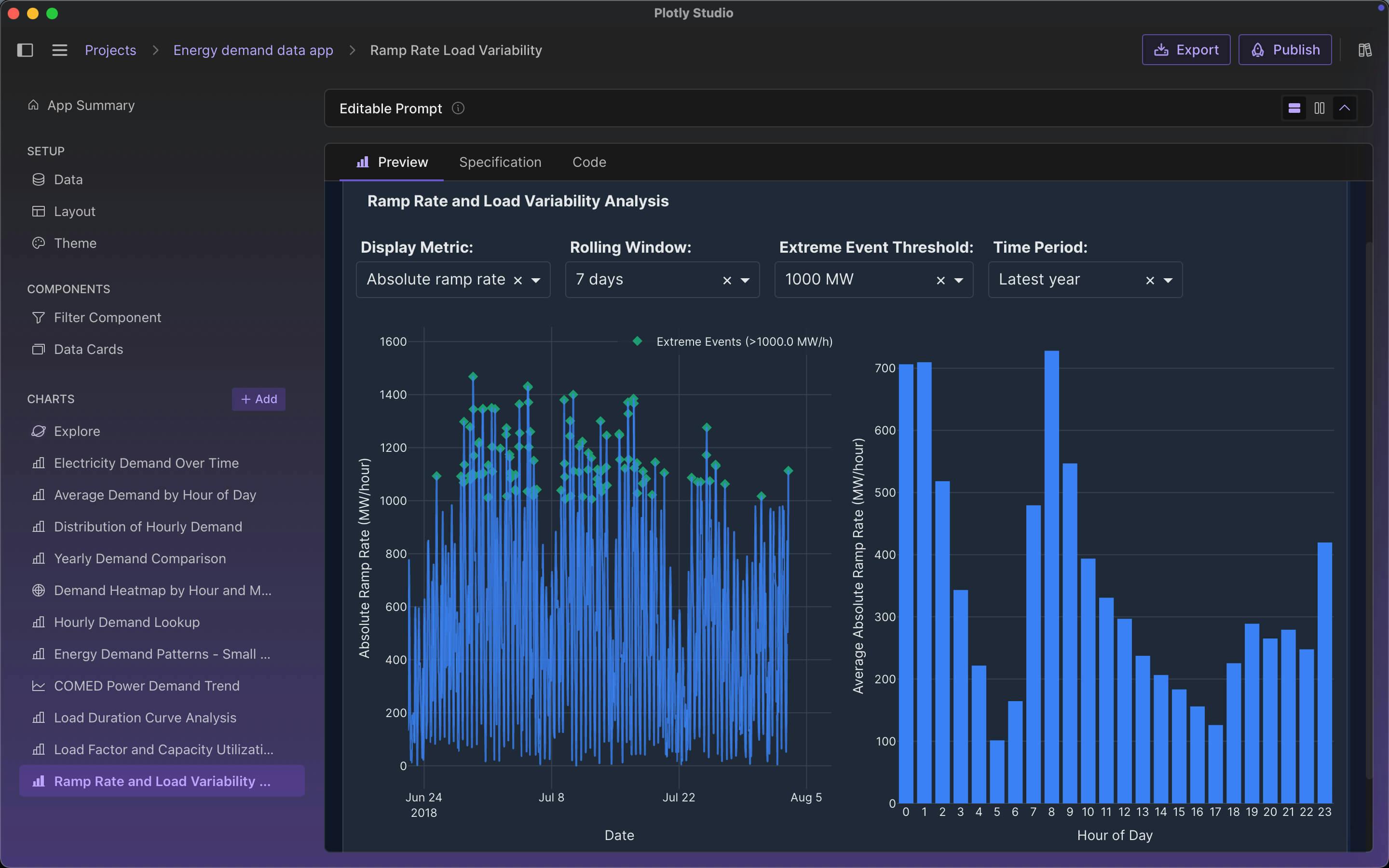Switch to single-pane layout view
The image size is (1389, 868).
pyautogui.click(x=1295, y=108)
